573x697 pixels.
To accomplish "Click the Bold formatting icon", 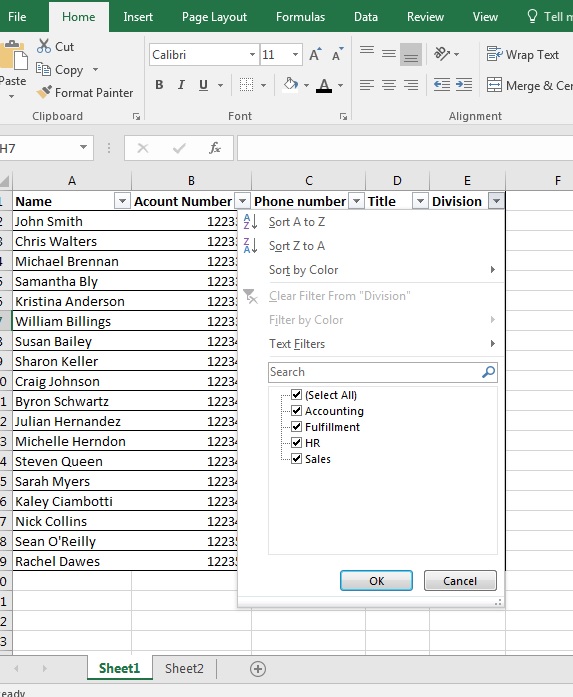I will pyautogui.click(x=159, y=85).
